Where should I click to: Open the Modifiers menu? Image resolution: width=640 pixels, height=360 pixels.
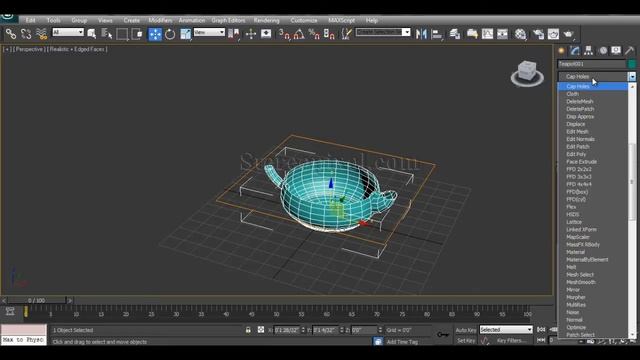point(160,20)
